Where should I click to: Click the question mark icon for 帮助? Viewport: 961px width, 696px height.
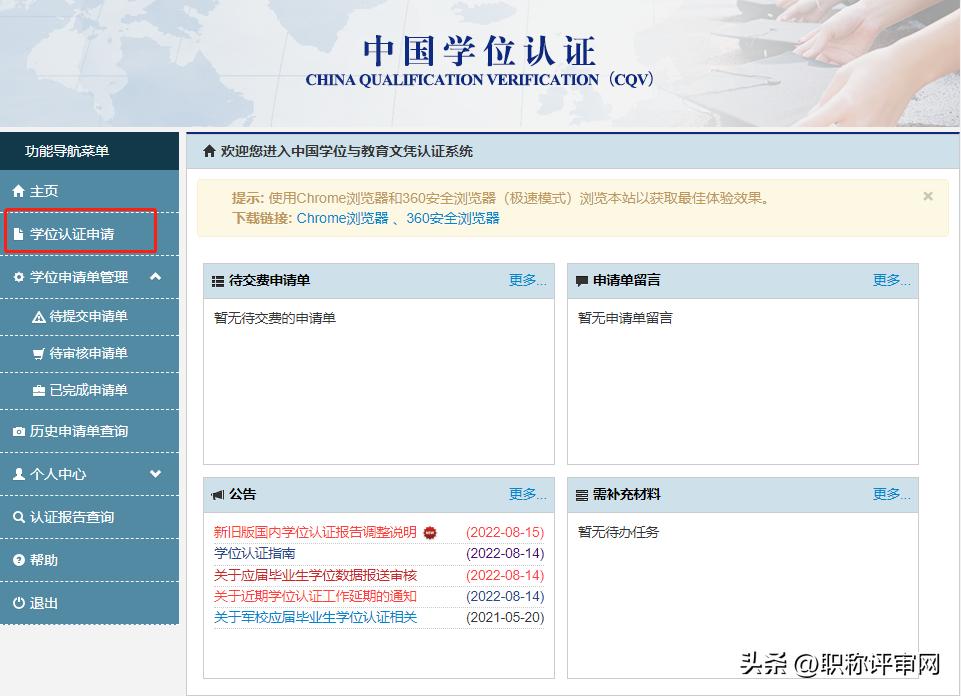(18, 560)
